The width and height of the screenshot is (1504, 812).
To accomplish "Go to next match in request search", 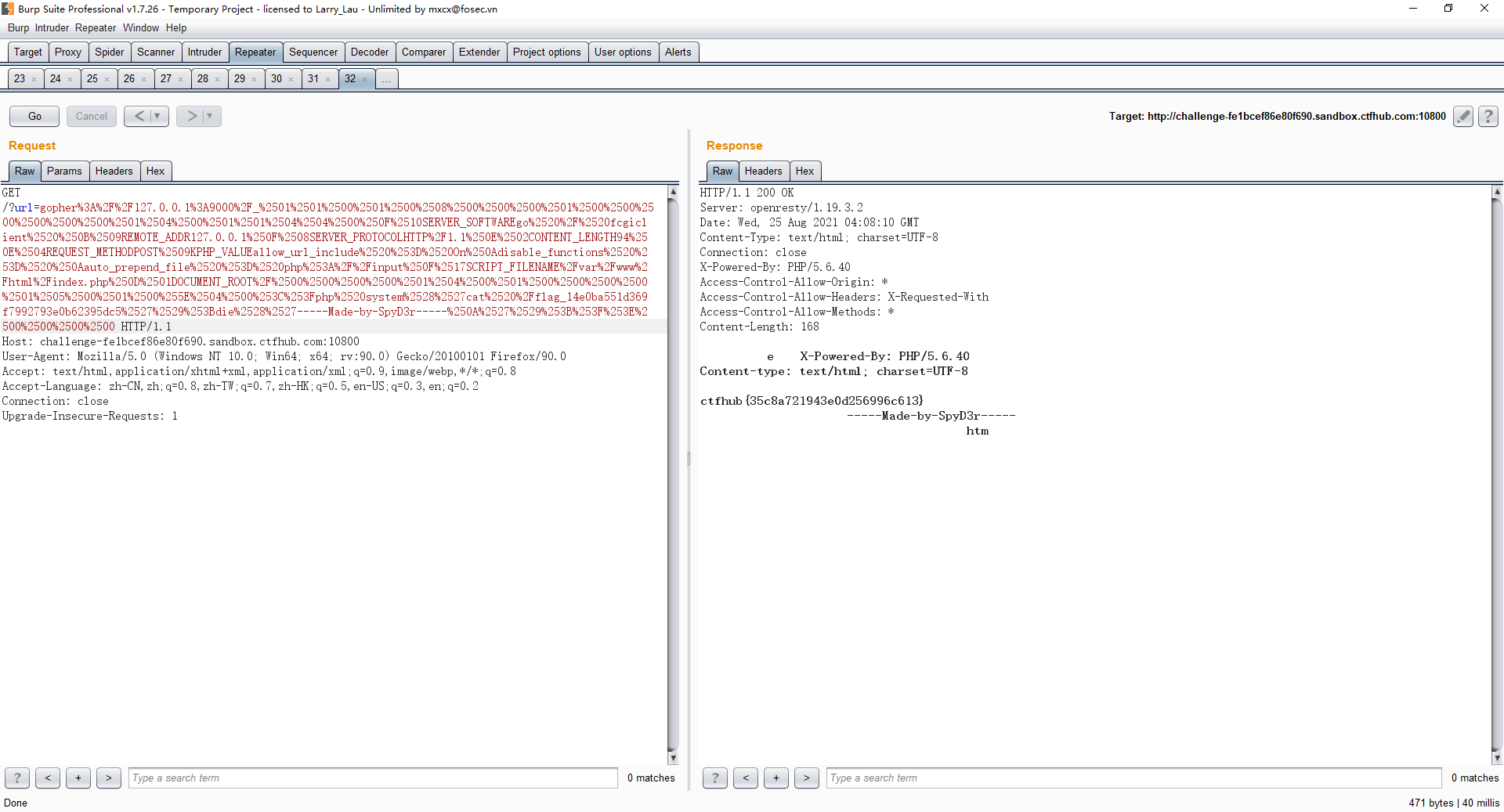I will coord(109,778).
